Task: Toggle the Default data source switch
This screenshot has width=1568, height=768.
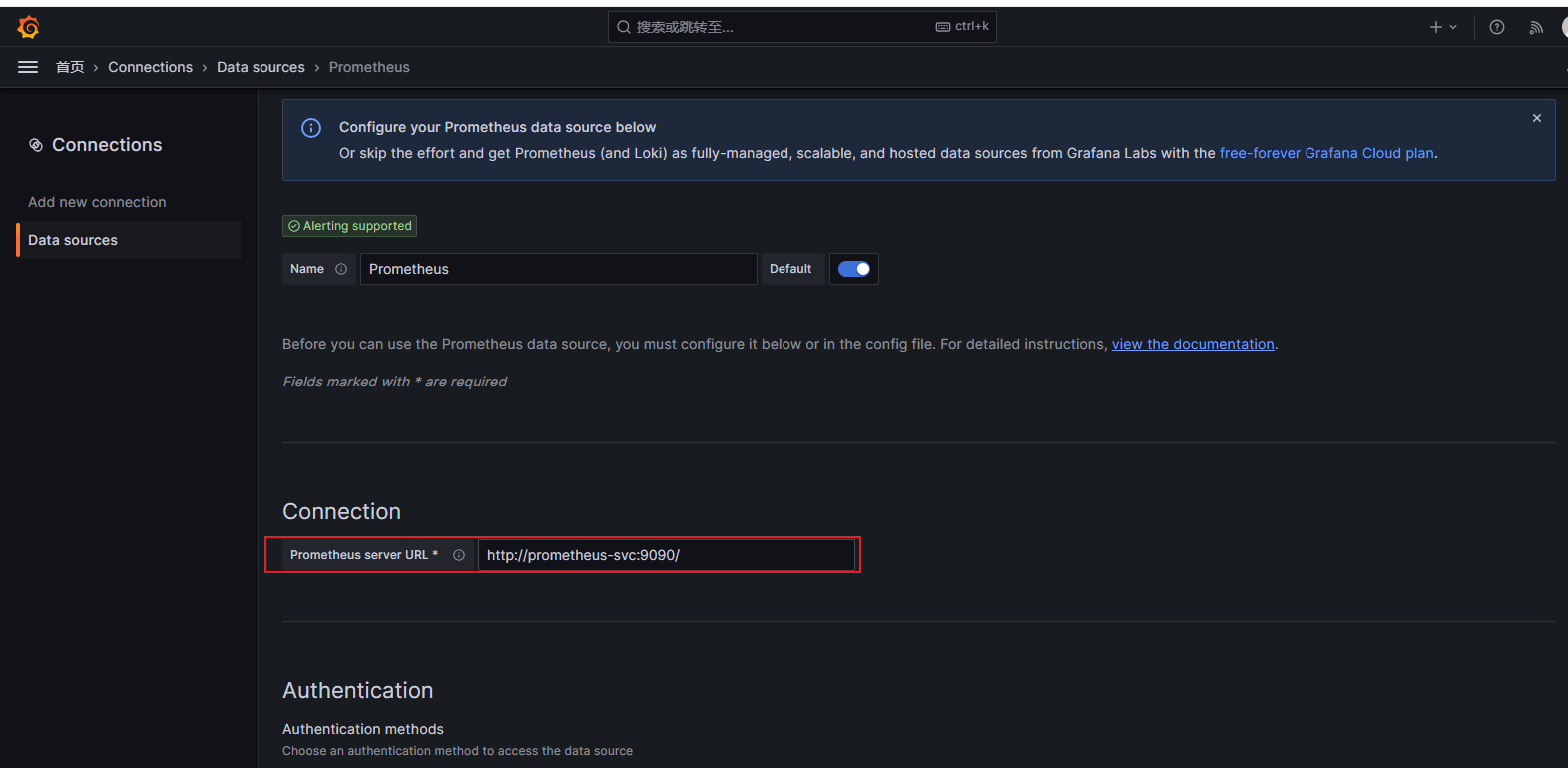Action: click(853, 269)
